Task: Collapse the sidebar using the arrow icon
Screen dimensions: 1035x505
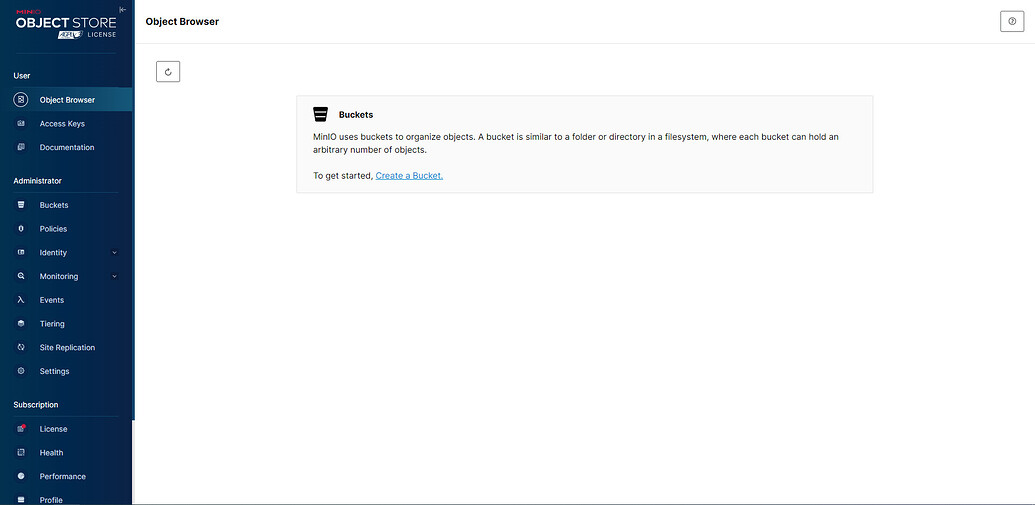Action: coord(123,9)
